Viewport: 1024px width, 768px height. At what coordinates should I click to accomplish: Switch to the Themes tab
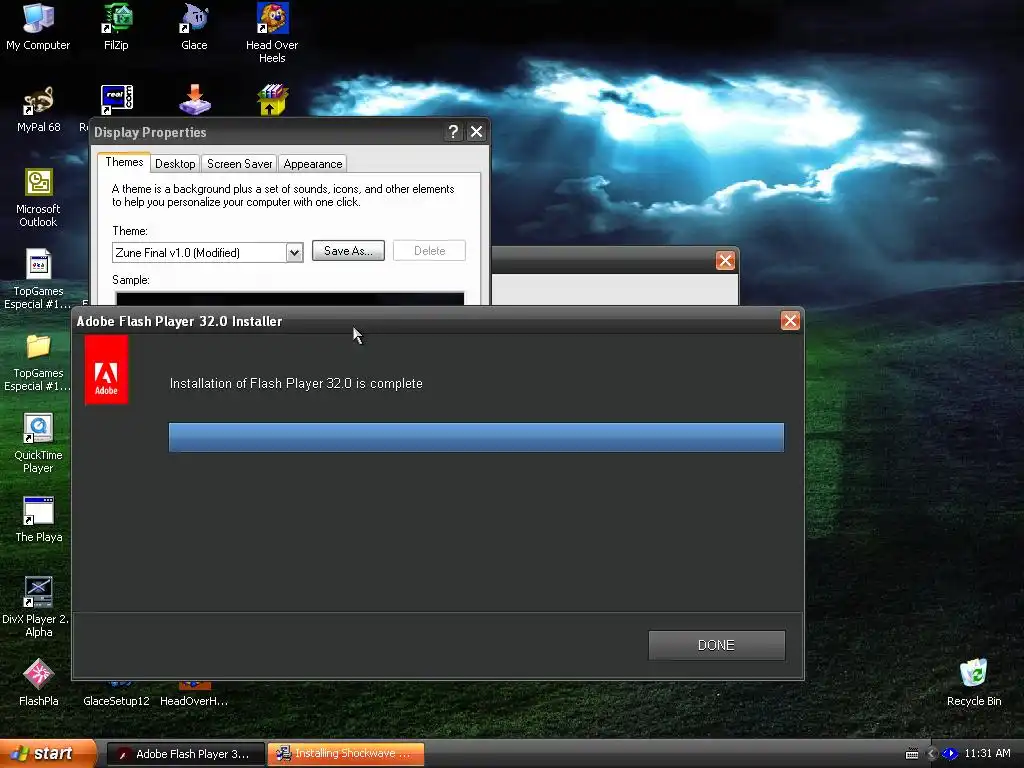pyautogui.click(x=124, y=162)
